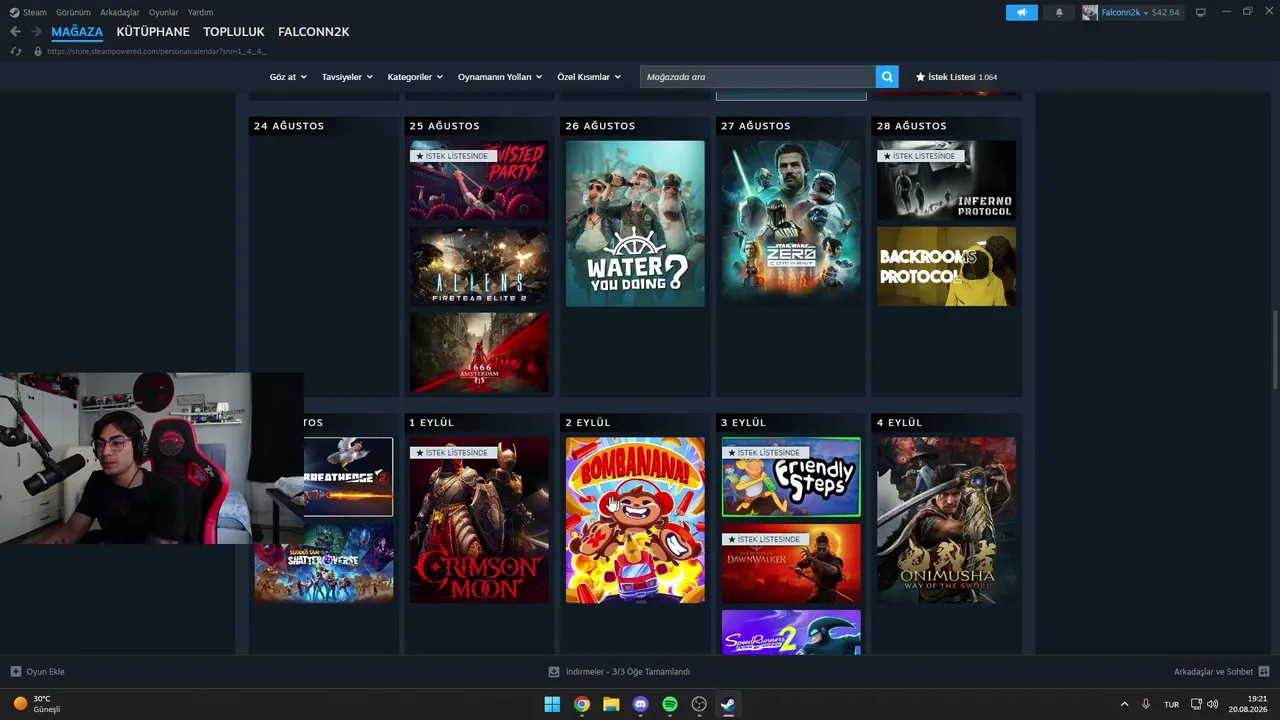Open the Aliens Fireteam Elite 2 thumbnail
This screenshot has width=1280, height=720.
[x=479, y=266]
